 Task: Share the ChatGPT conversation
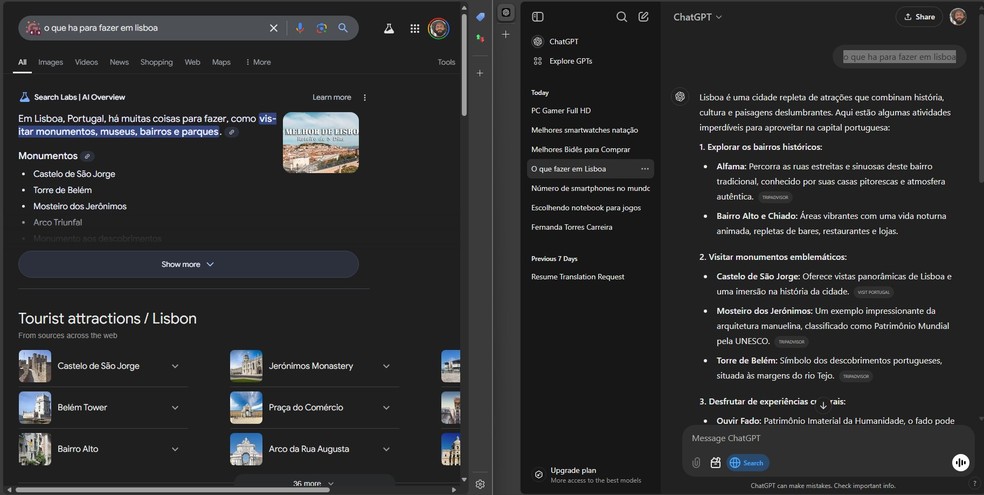919,17
